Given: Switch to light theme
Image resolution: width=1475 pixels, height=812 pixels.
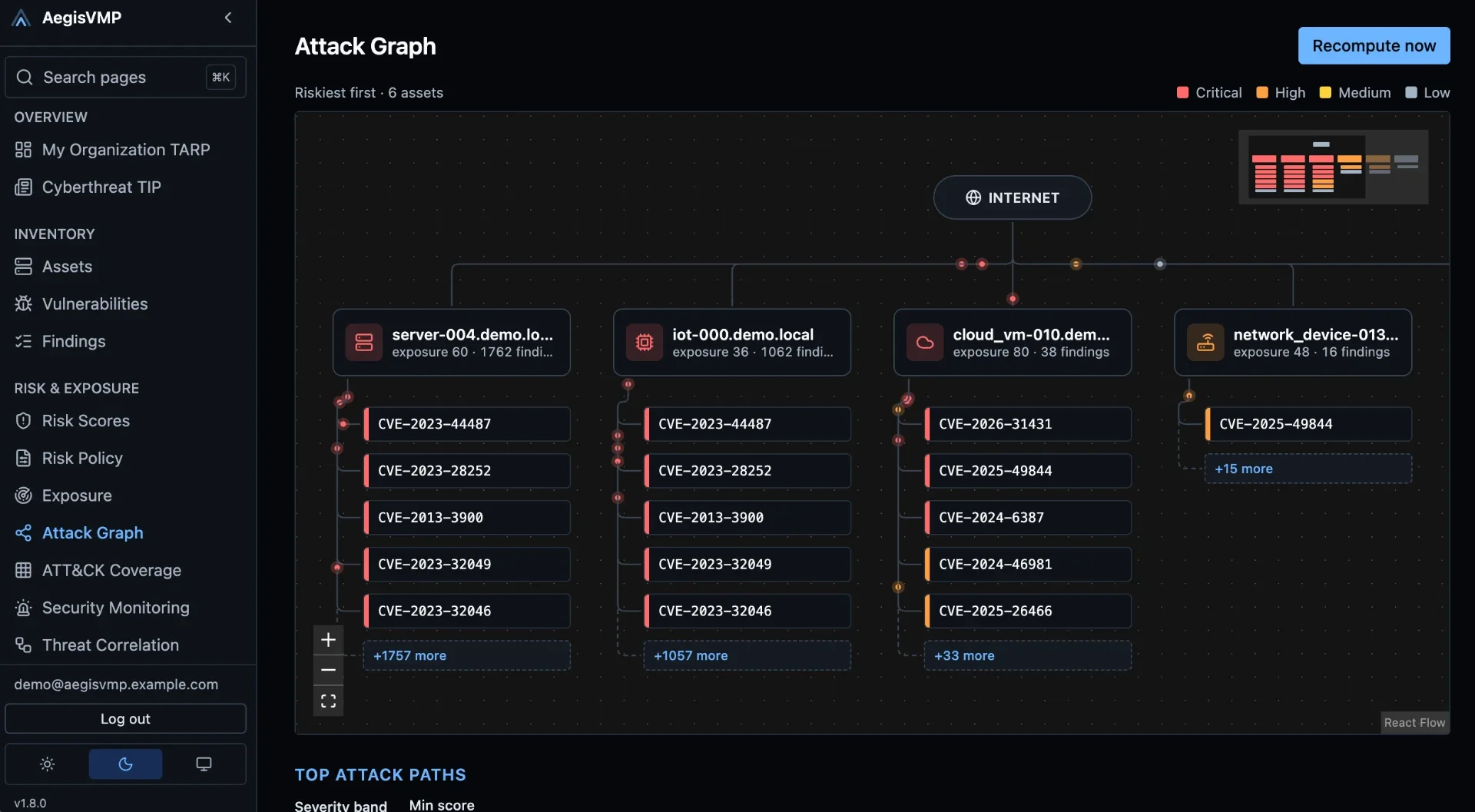Looking at the screenshot, I should tap(47, 764).
